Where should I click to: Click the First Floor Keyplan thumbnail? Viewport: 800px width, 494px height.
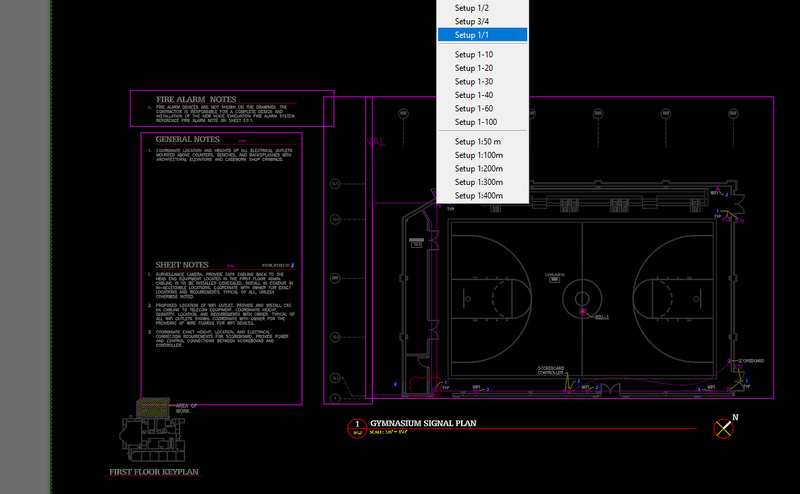154,431
